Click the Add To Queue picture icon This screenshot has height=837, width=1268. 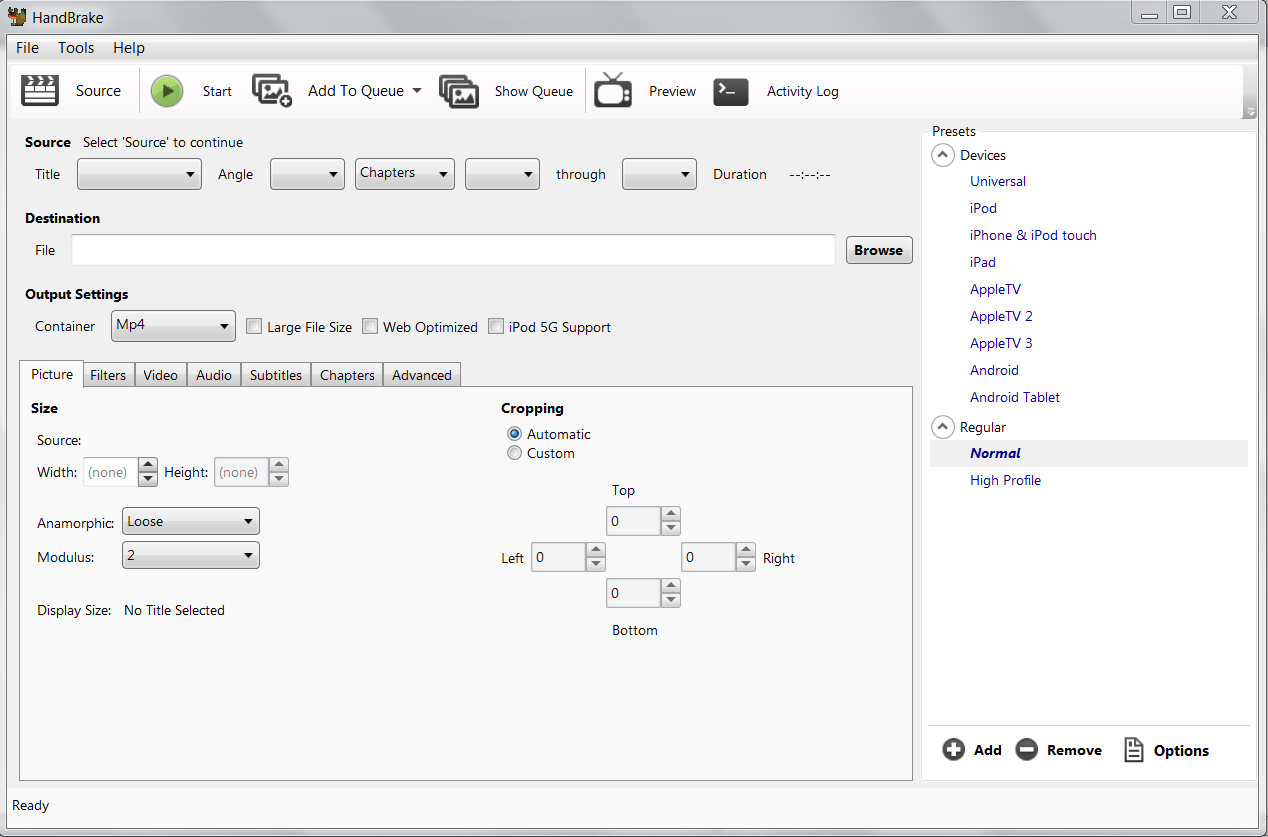[x=271, y=90]
